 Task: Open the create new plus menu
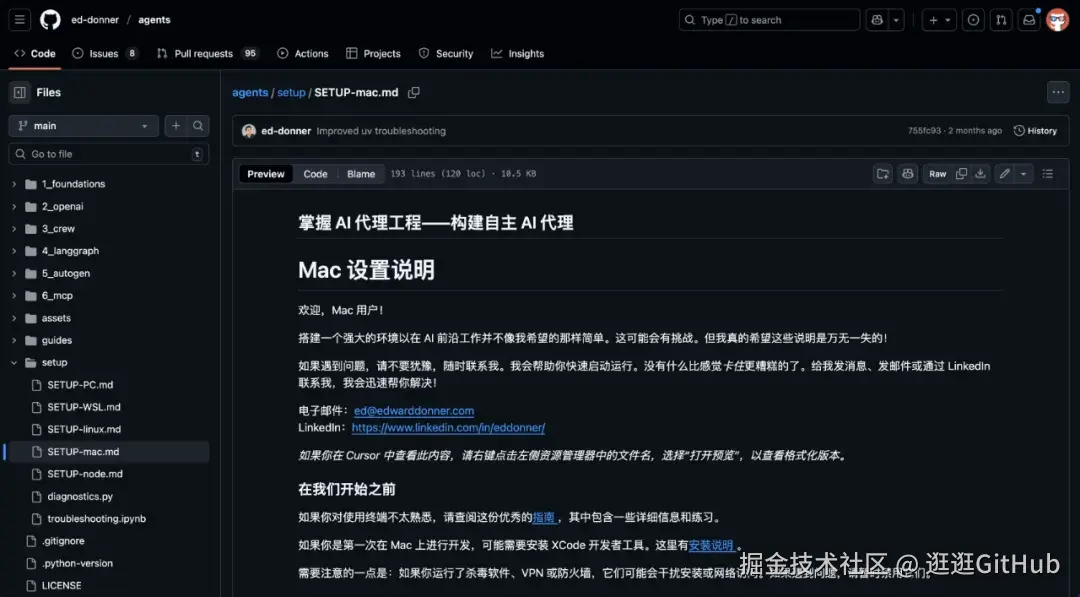click(936, 19)
